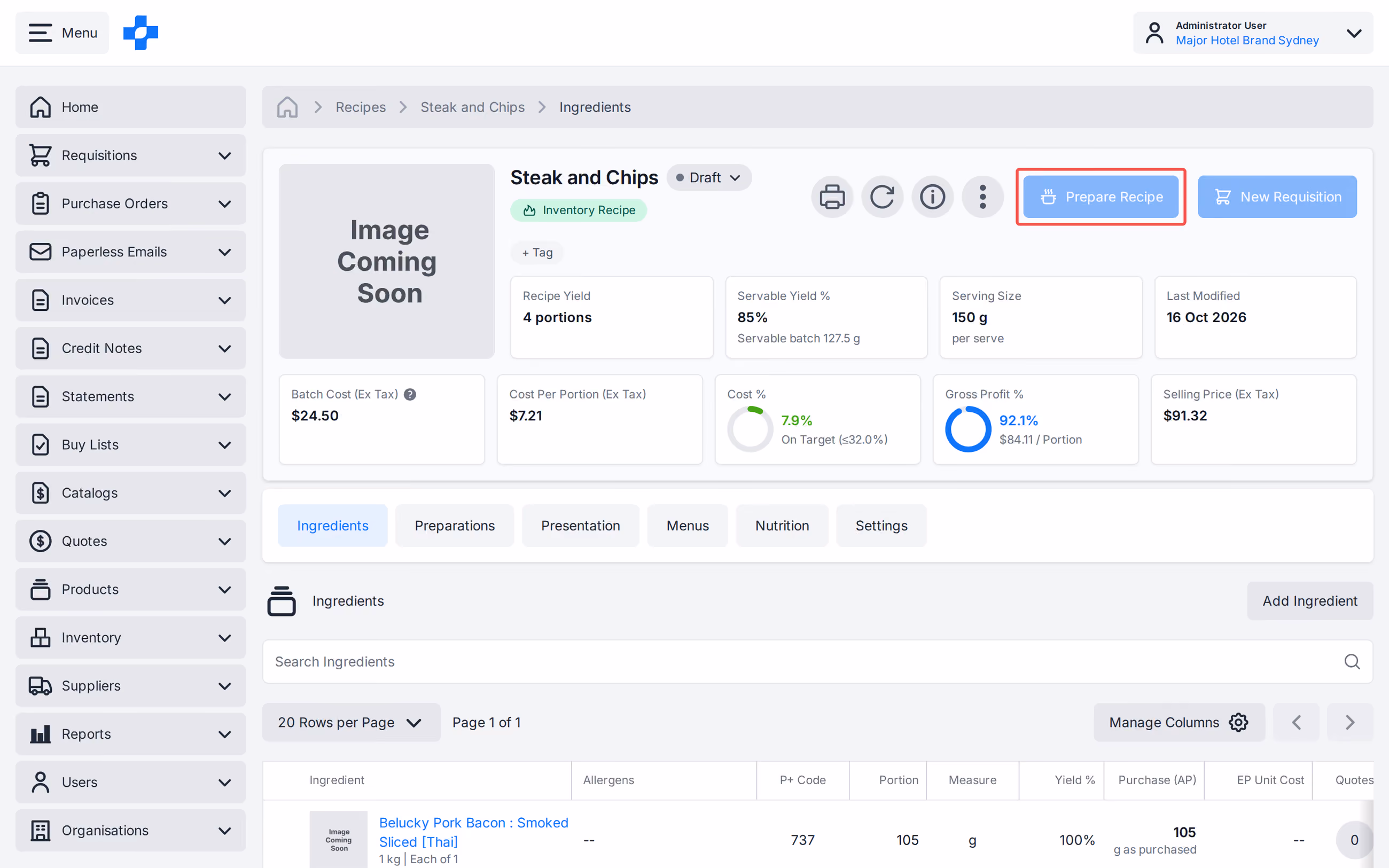Open the Menus tab

pos(688,526)
